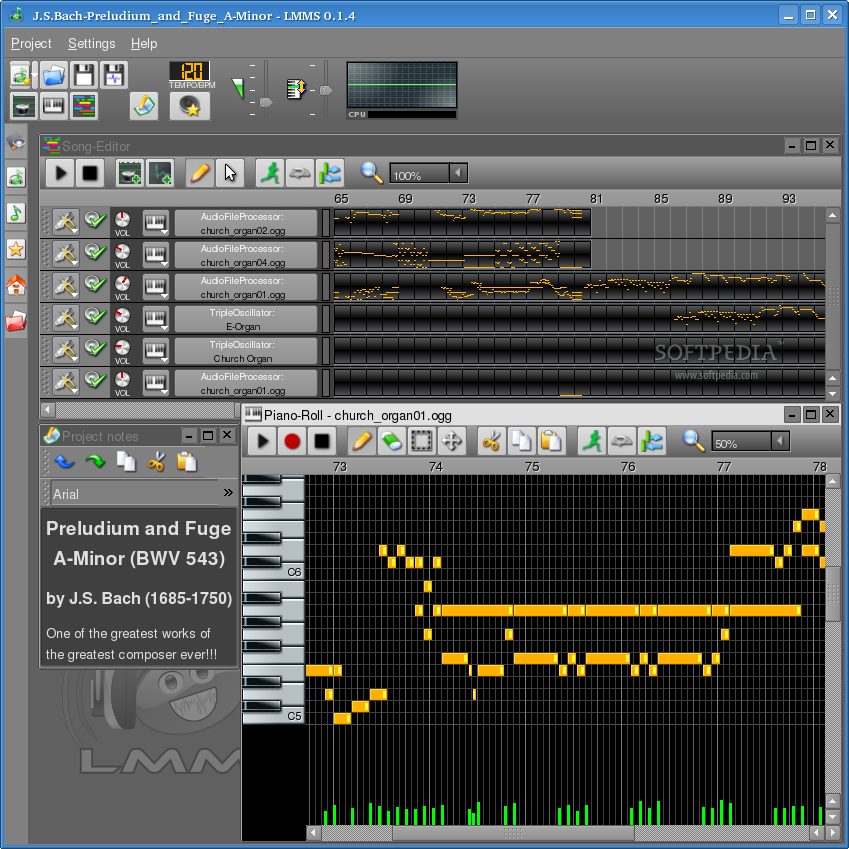Screen dimensions: 849x849
Task: Open track actions for E-Organ track
Action: pos(66,318)
